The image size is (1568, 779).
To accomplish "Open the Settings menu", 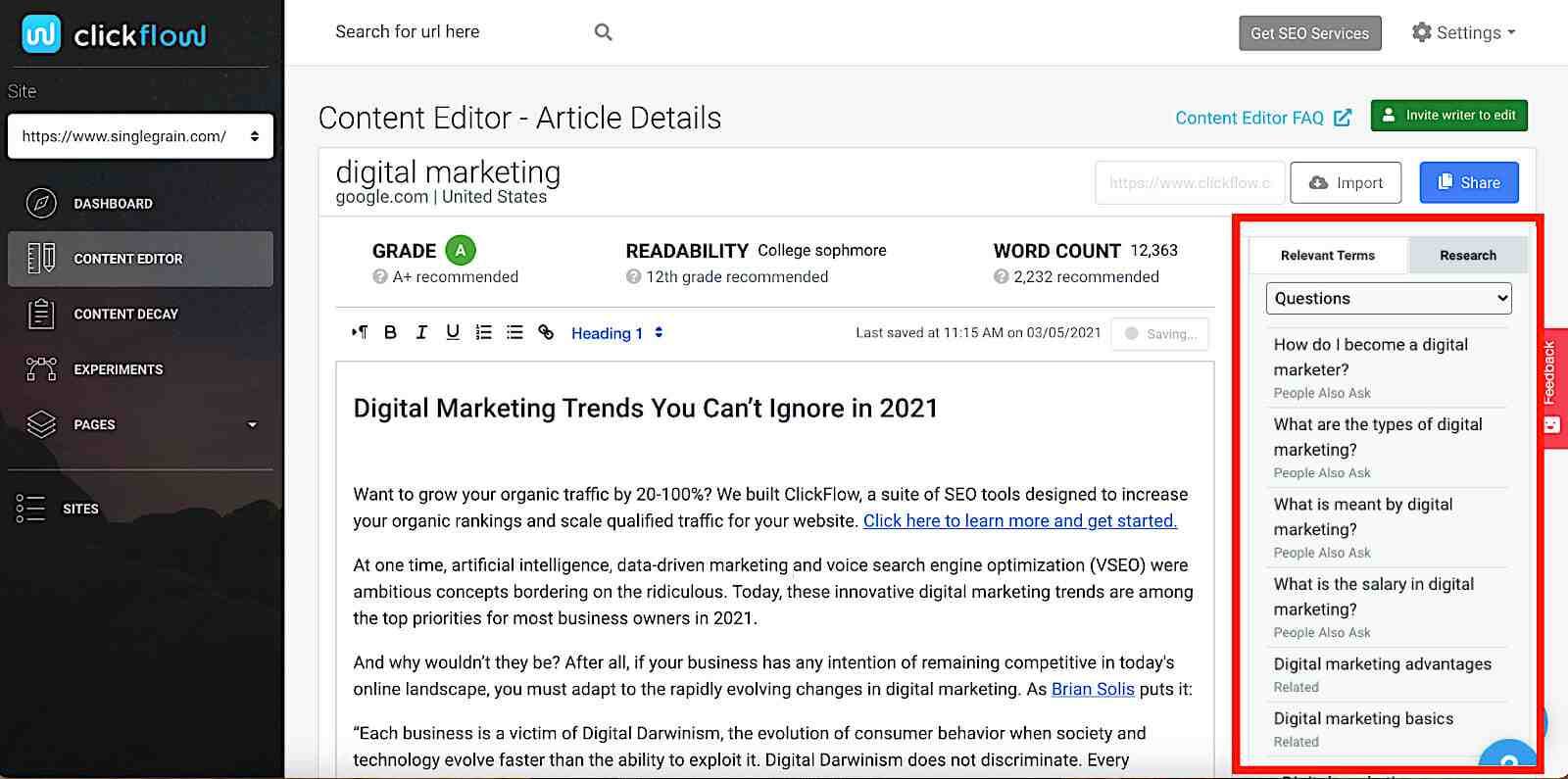I will coord(1463,32).
